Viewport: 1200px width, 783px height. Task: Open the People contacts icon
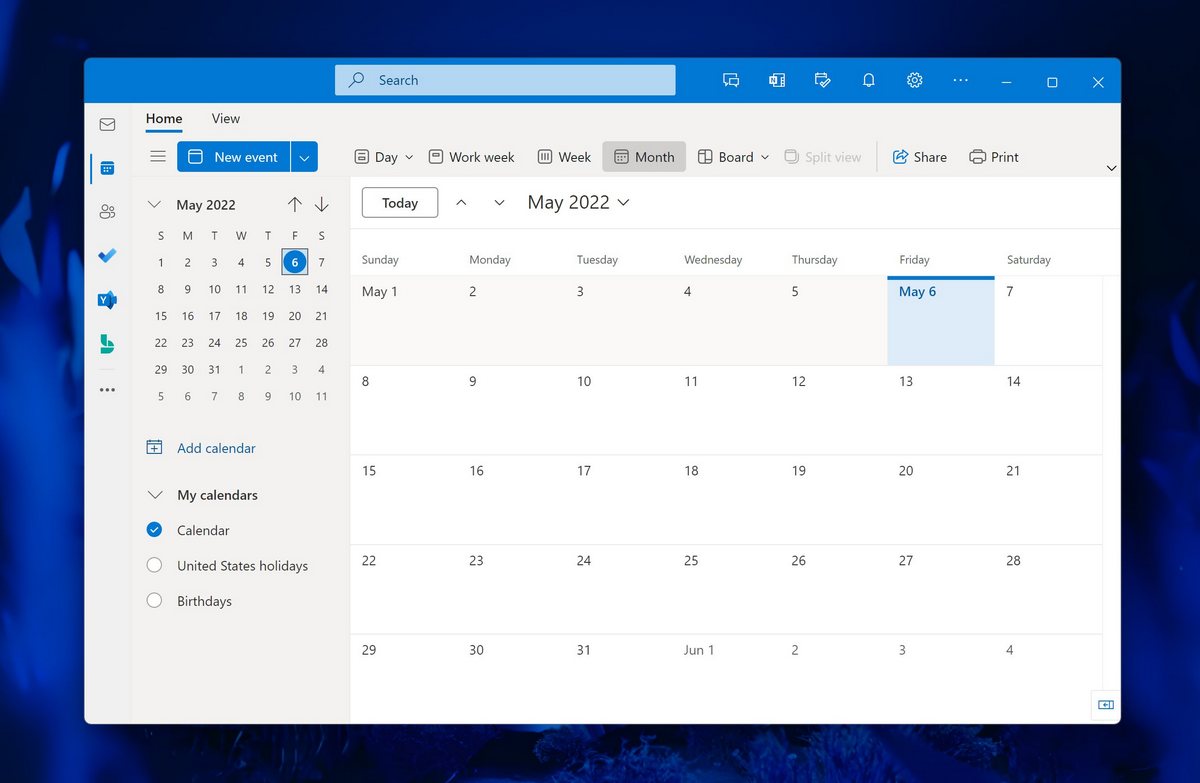[x=107, y=212]
